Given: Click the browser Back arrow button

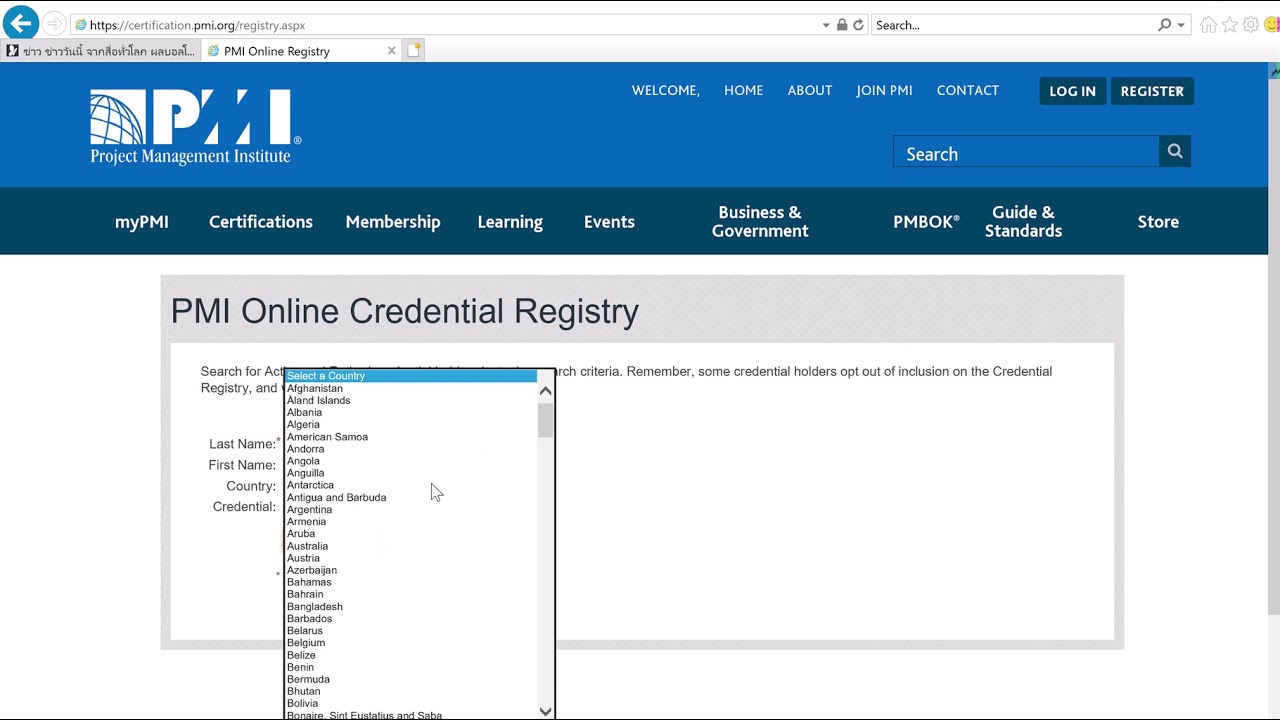Looking at the screenshot, I should [x=20, y=23].
